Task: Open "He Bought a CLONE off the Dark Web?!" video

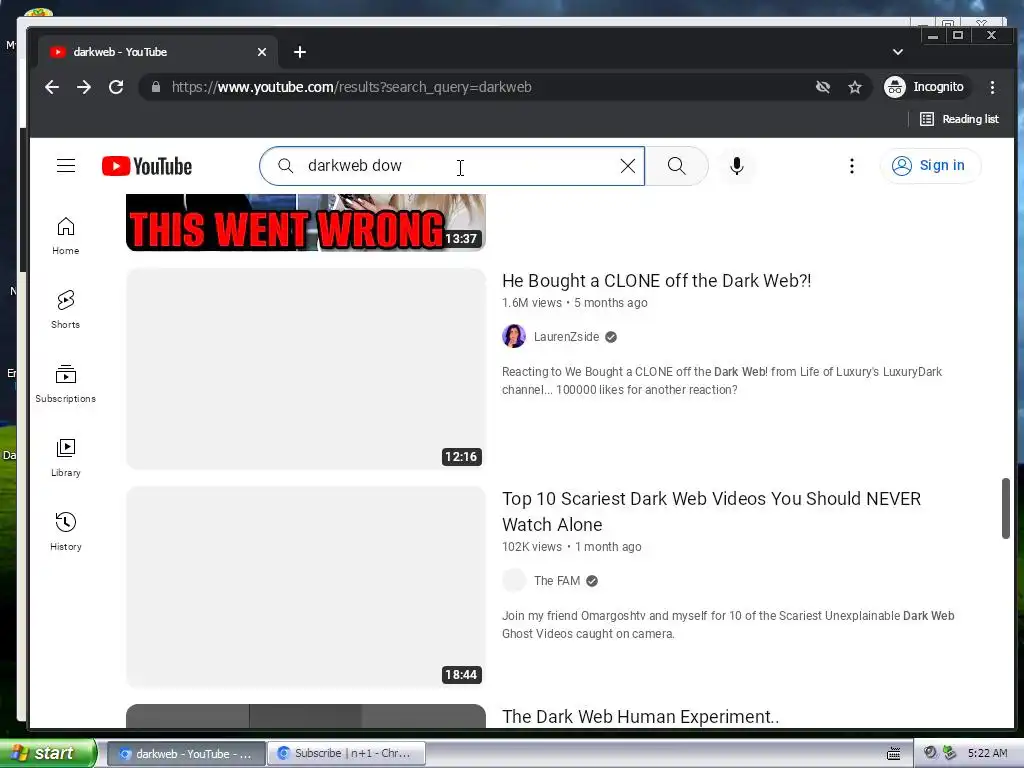Action: pos(656,281)
